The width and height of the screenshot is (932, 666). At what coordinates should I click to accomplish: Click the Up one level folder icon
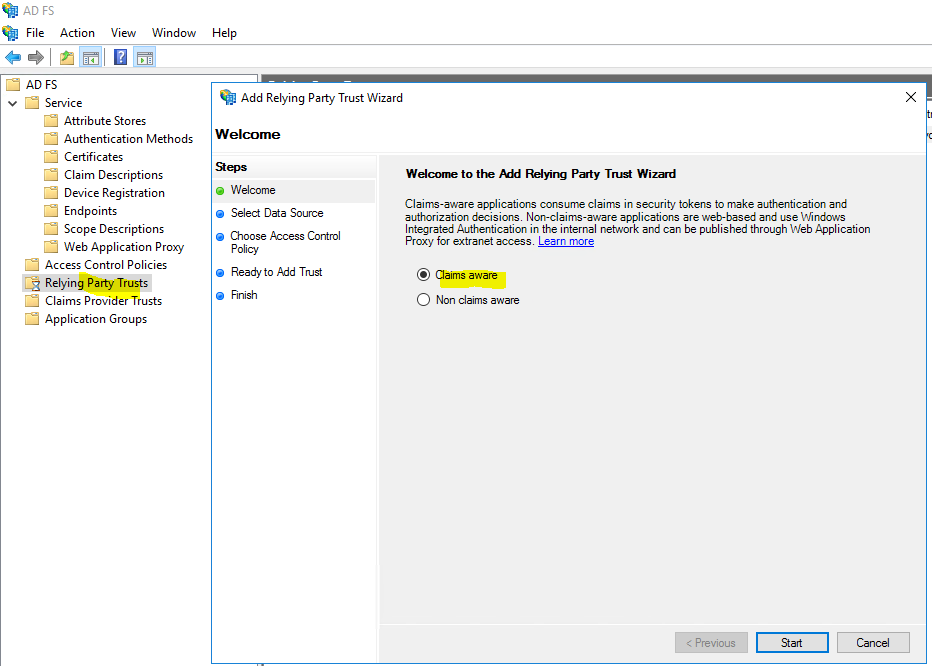pyautogui.click(x=67, y=58)
